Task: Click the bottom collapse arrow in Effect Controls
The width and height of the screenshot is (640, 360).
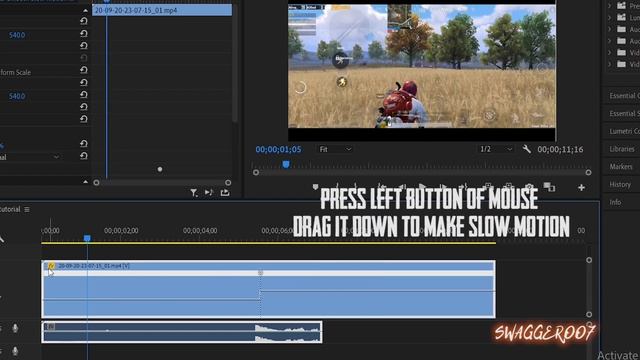Action: coord(85,182)
